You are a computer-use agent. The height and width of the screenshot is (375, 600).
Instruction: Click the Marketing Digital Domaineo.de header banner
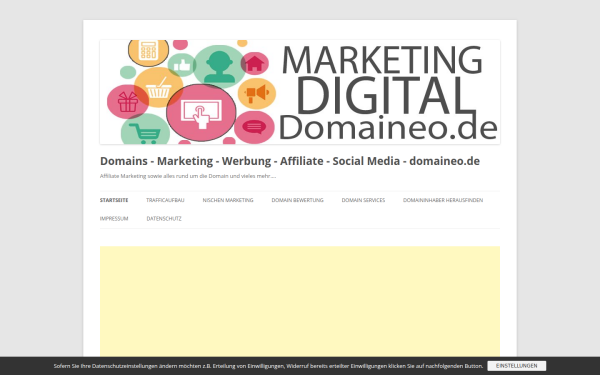[x=300, y=92]
